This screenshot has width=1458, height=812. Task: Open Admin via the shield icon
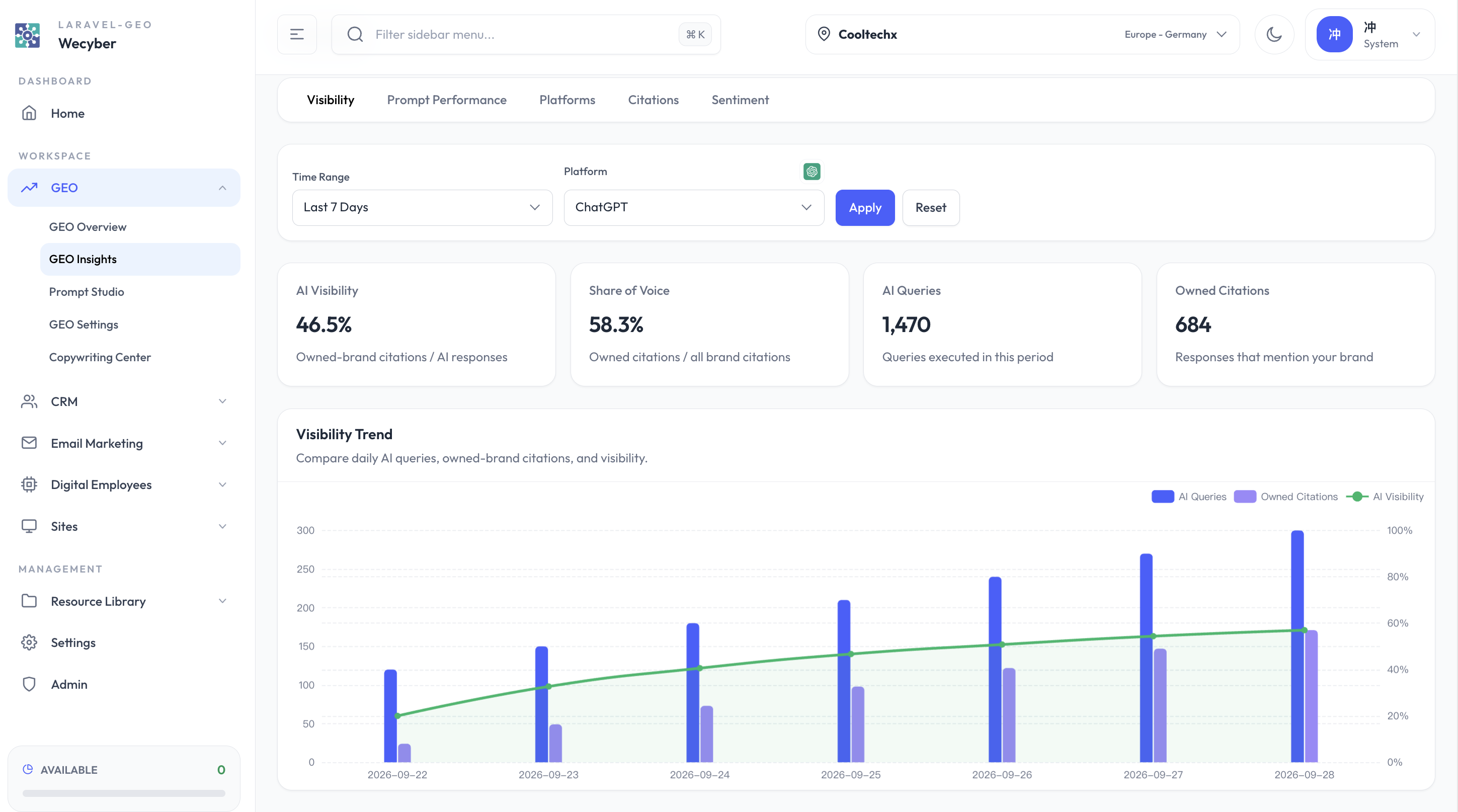pyautogui.click(x=29, y=684)
